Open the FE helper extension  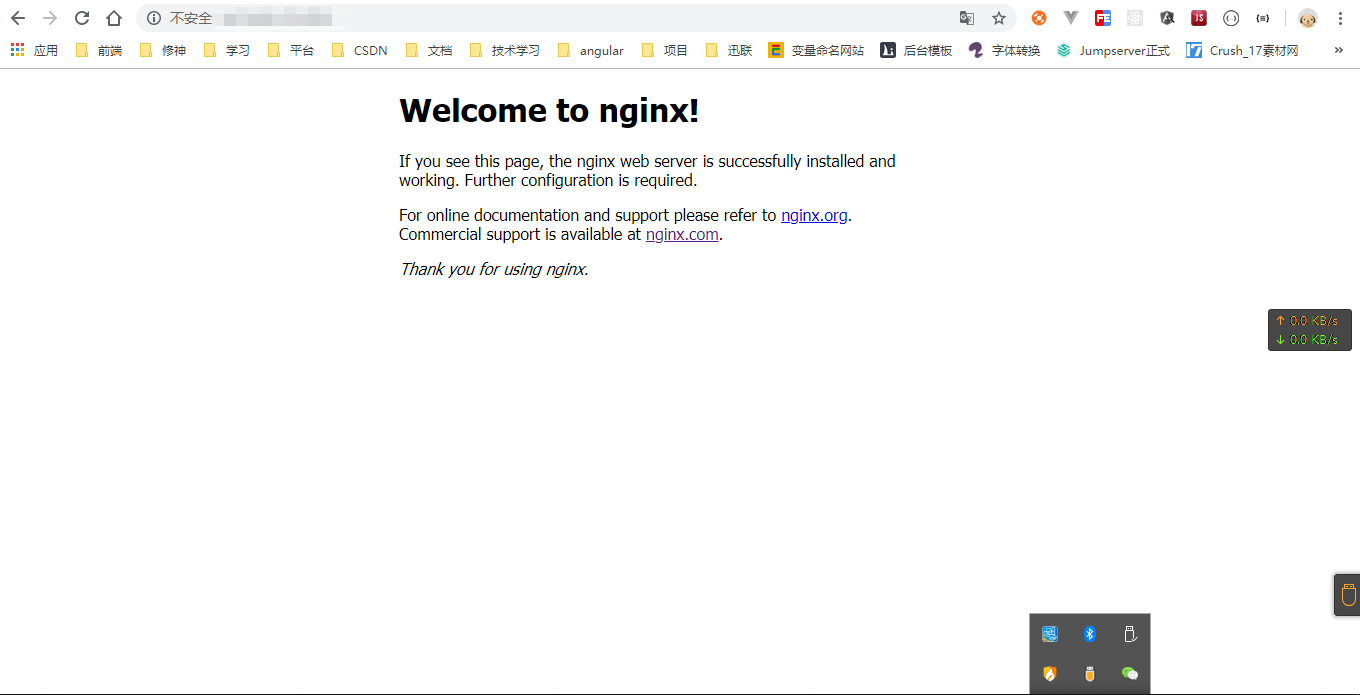pos(1103,18)
